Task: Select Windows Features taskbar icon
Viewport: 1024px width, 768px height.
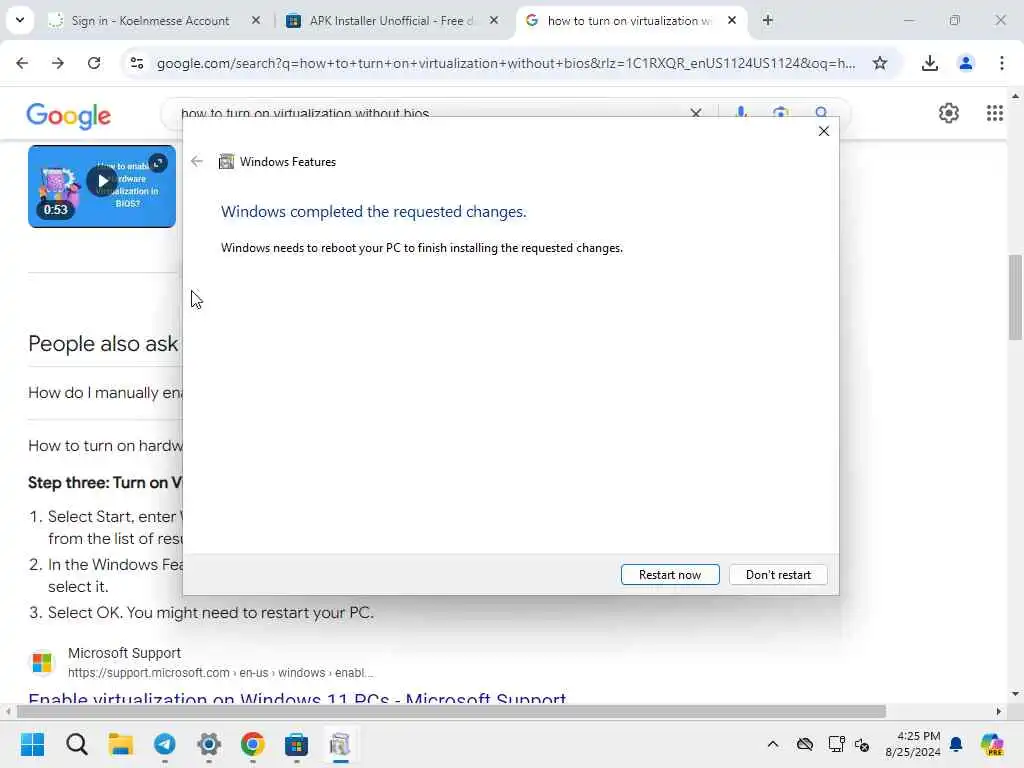Action: (x=340, y=744)
